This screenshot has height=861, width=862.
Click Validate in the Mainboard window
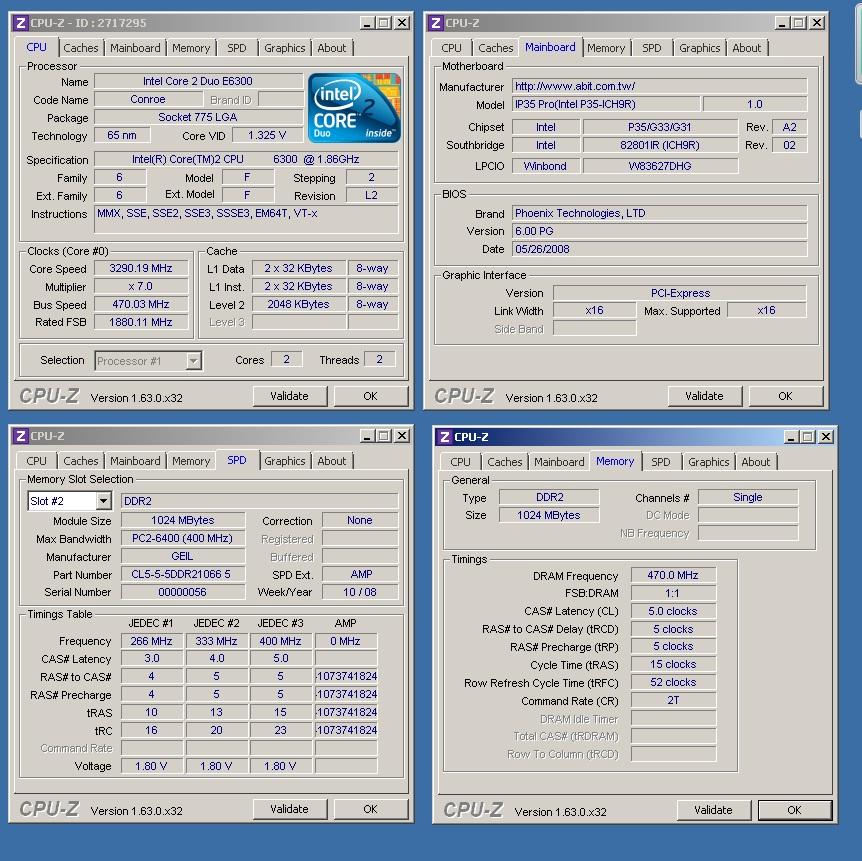pyautogui.click(x=705, y=396)
